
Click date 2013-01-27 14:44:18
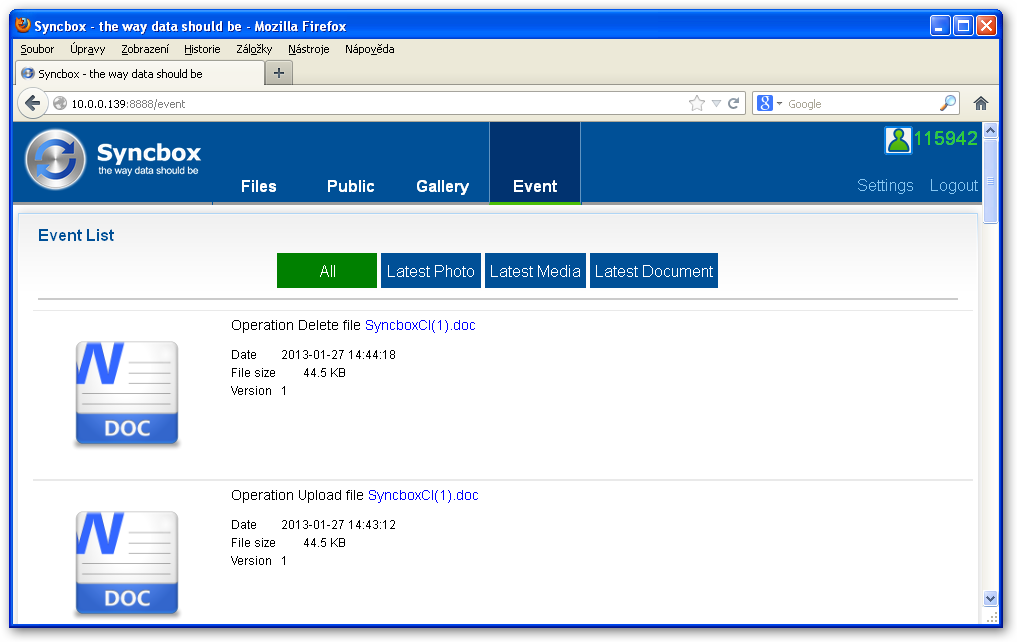click(339, 355)
